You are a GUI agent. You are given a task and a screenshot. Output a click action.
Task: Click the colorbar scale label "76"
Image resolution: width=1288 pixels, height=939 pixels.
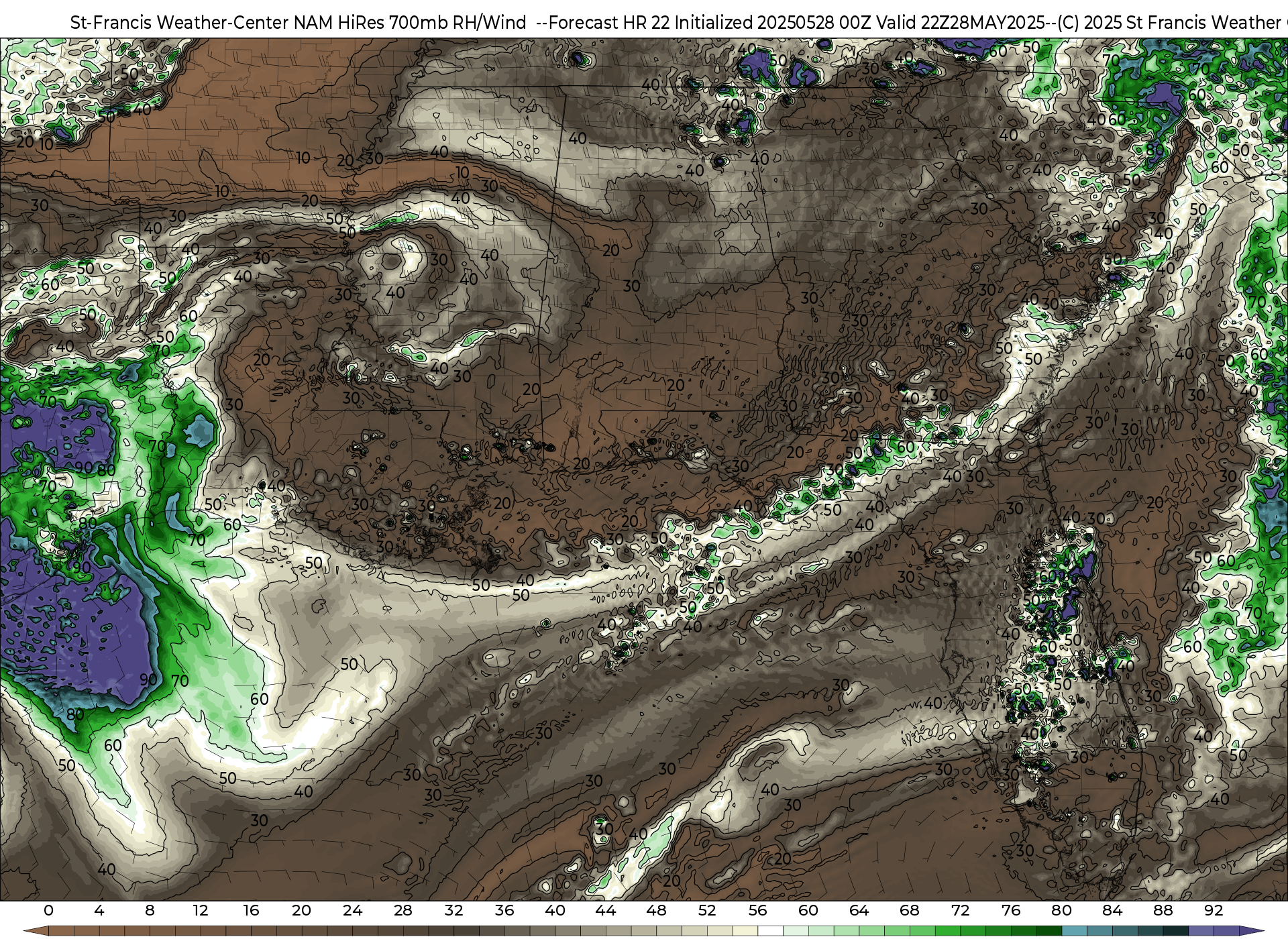1011,910
